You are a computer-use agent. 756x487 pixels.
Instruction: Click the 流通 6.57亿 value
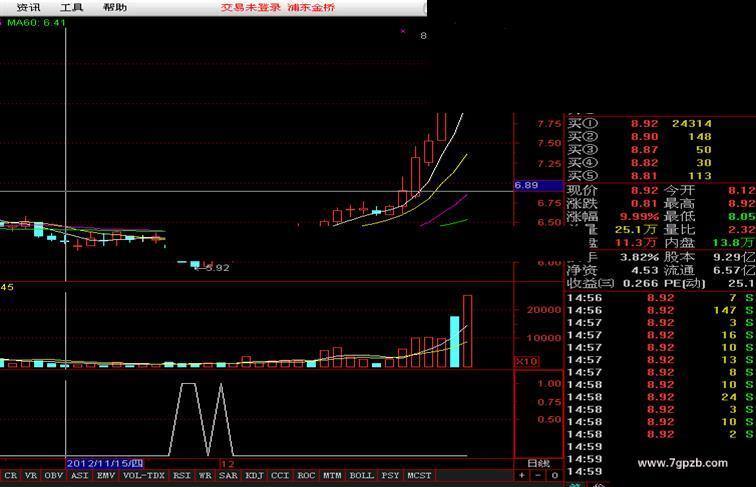[734, 270]
